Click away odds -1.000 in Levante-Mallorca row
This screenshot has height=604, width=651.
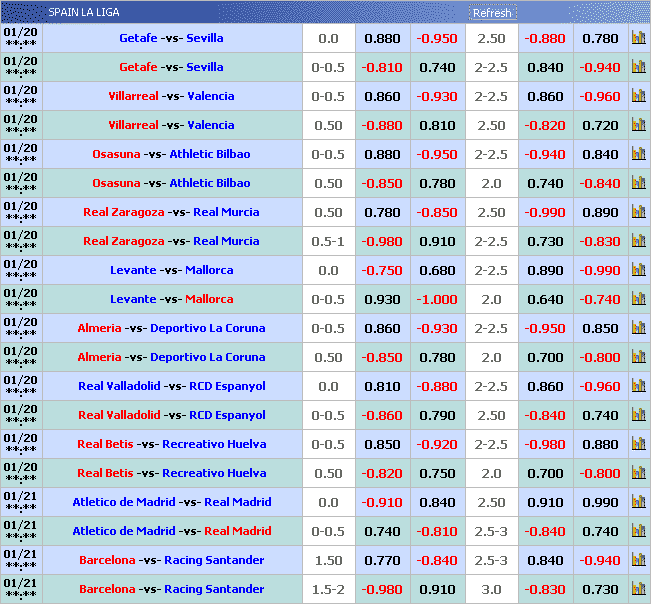pyautogui.click(x=437, y=299)
